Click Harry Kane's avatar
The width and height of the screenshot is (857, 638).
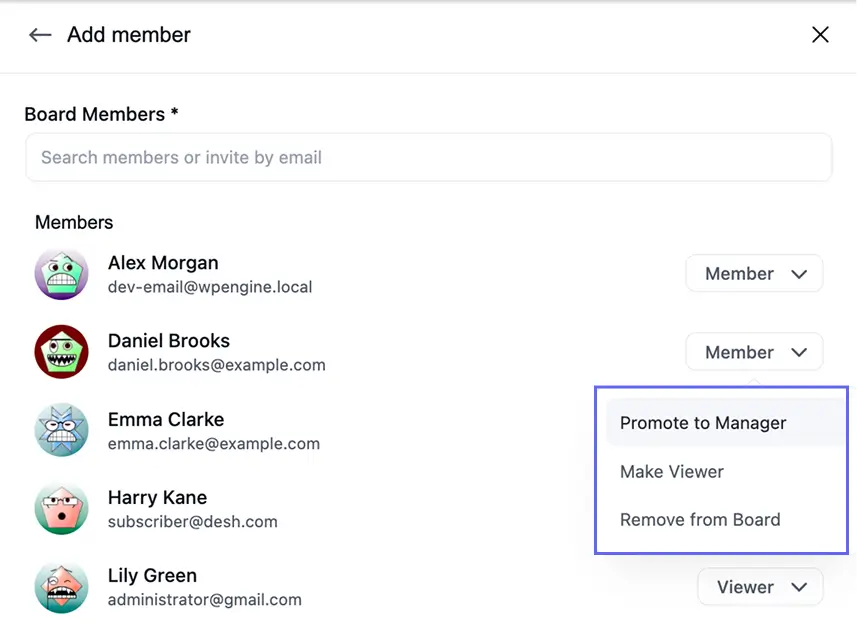[x=62, y=509]
